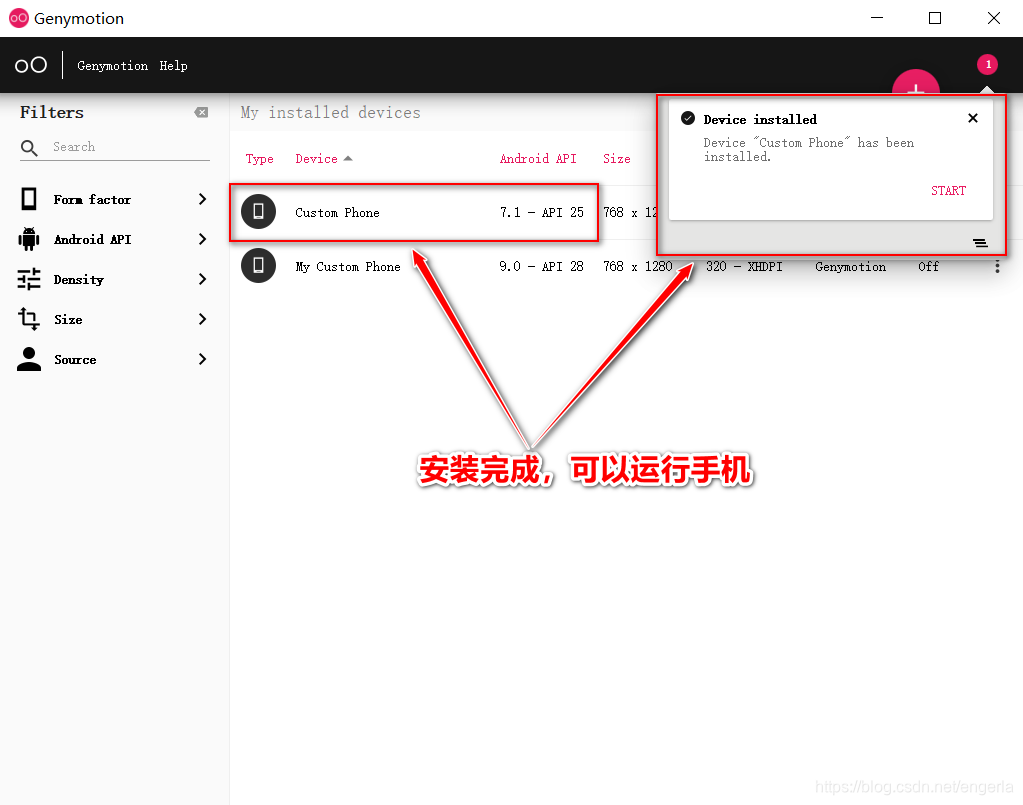Click the 320 - XHDPI density cell
Screen dimensions: 1023x805
pyautogui.click(x=744, y=267)
